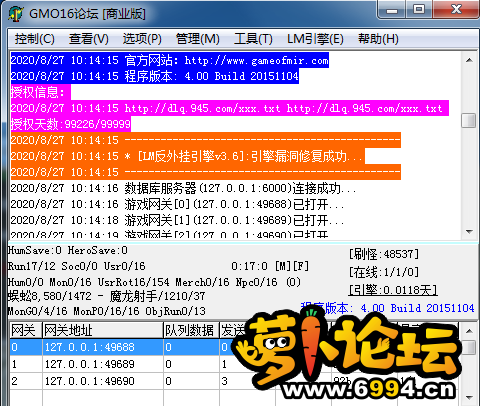Click the underlined [引擎:0.0118天] label
This screenshot has width=480, height=406.
393,290
